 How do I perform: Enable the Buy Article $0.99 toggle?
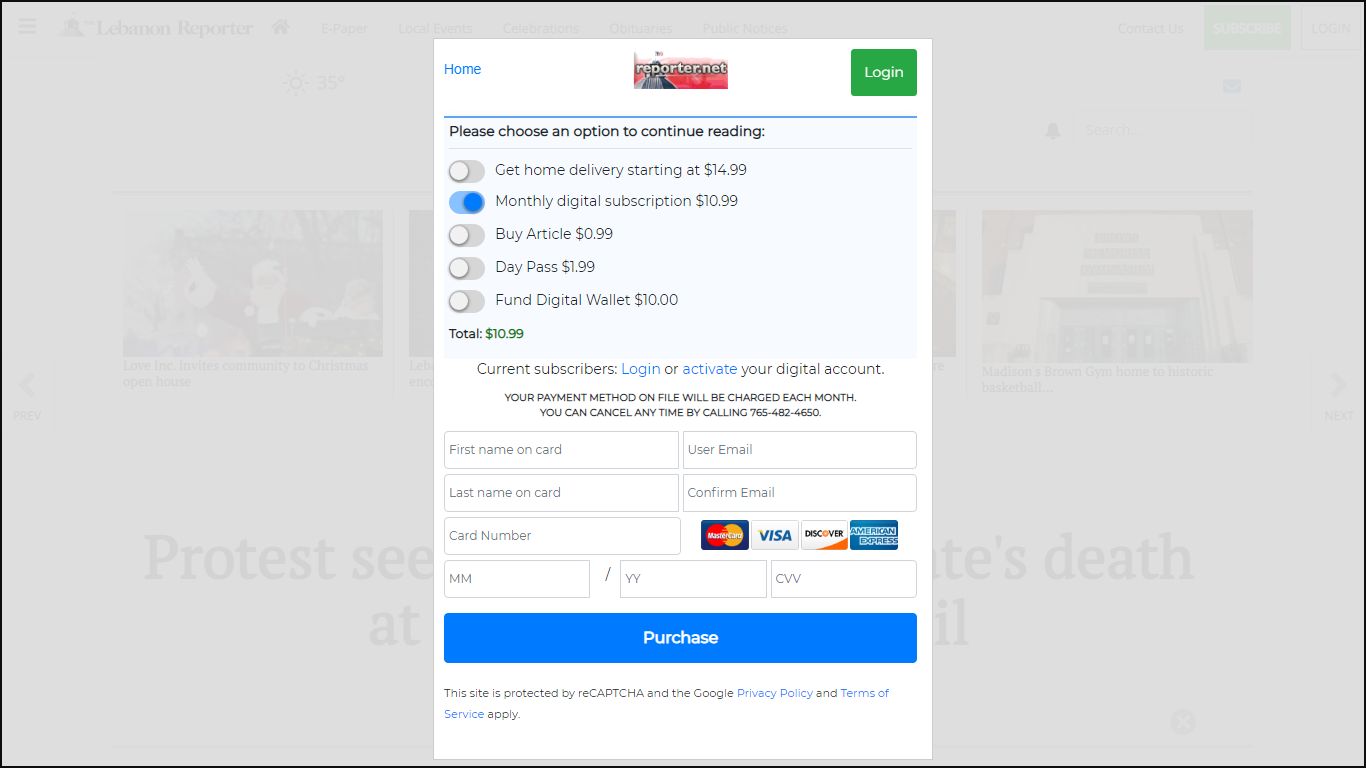tap(466, 235)
